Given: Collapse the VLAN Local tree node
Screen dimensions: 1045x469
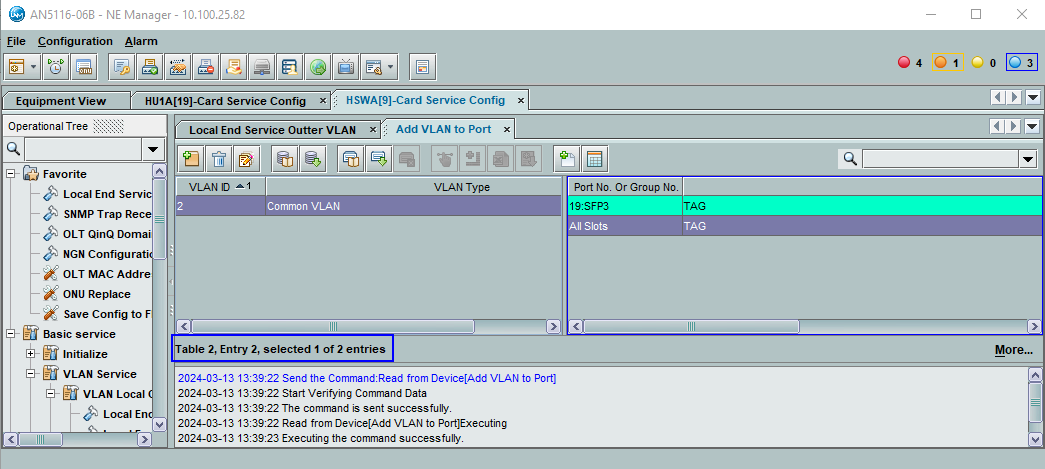Looking at the screenshot, I should coord(51,394).
